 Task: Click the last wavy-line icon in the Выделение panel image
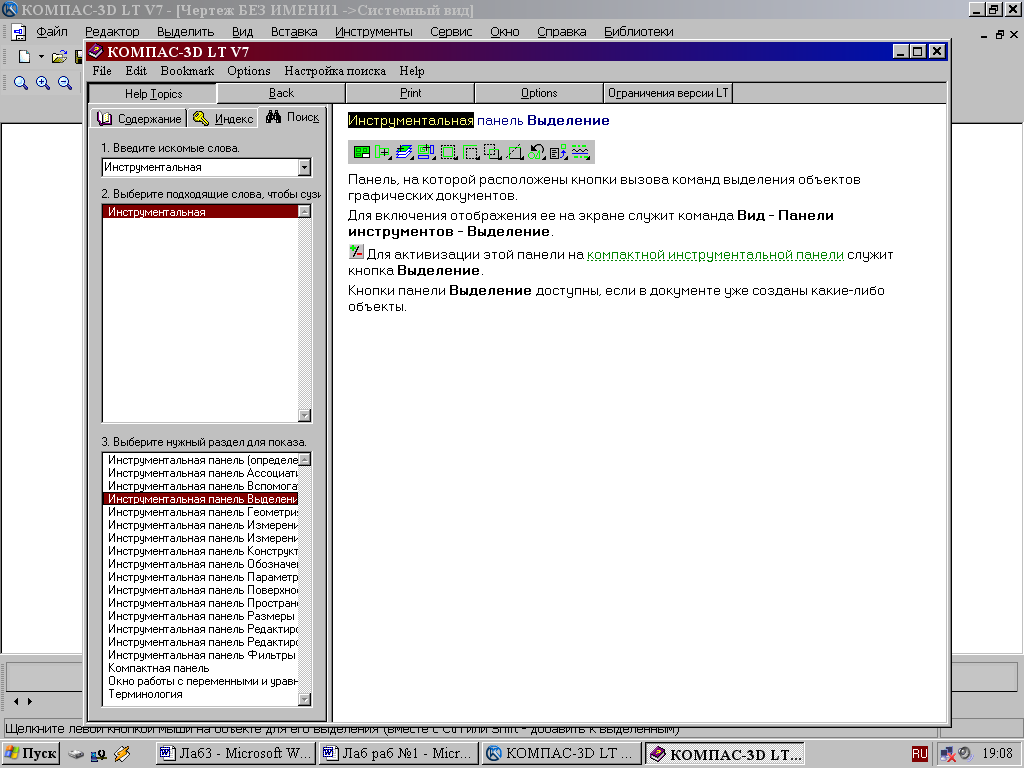pos(581,152)
